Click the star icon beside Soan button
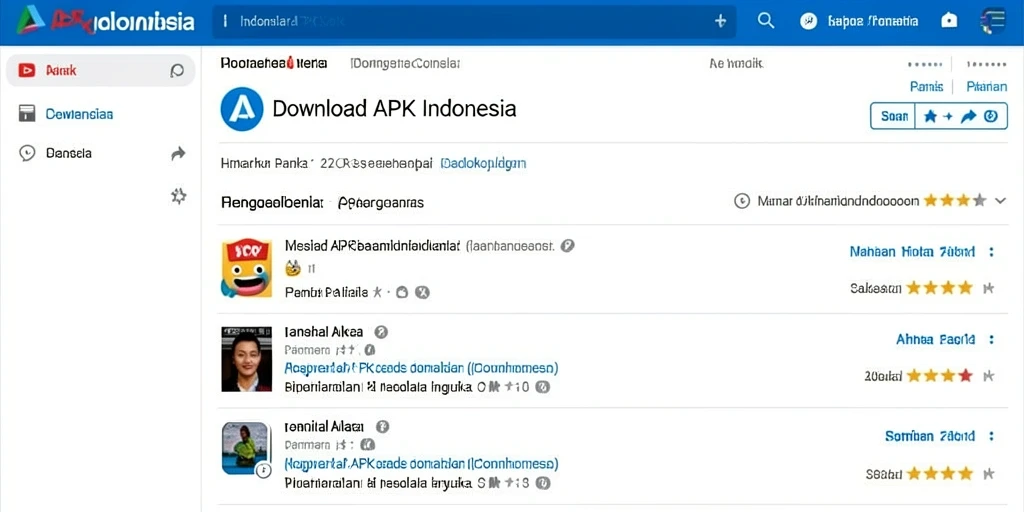Viewport: 1024px width, 512px height. point(930,116)
